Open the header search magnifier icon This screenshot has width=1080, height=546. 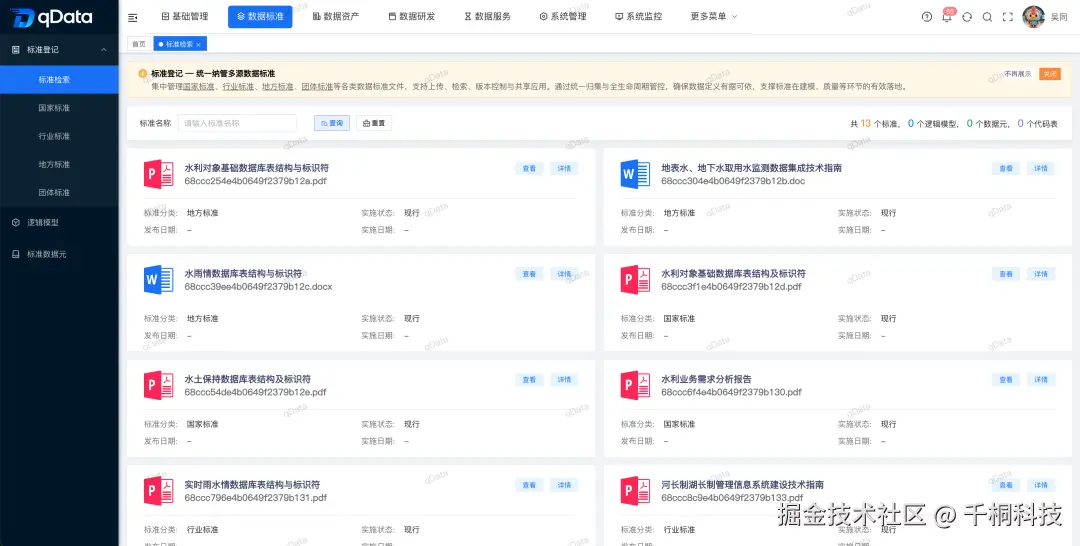point(987,17)
